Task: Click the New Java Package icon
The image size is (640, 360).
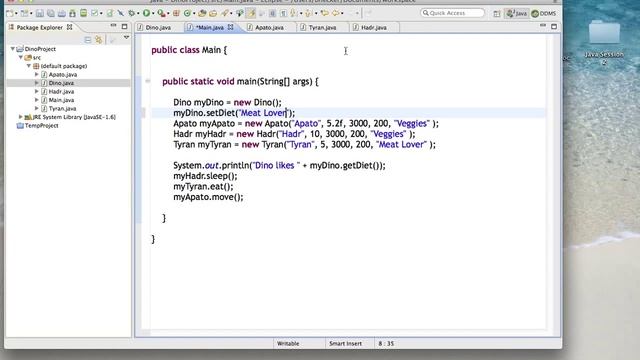Action: tap(176, 13)
